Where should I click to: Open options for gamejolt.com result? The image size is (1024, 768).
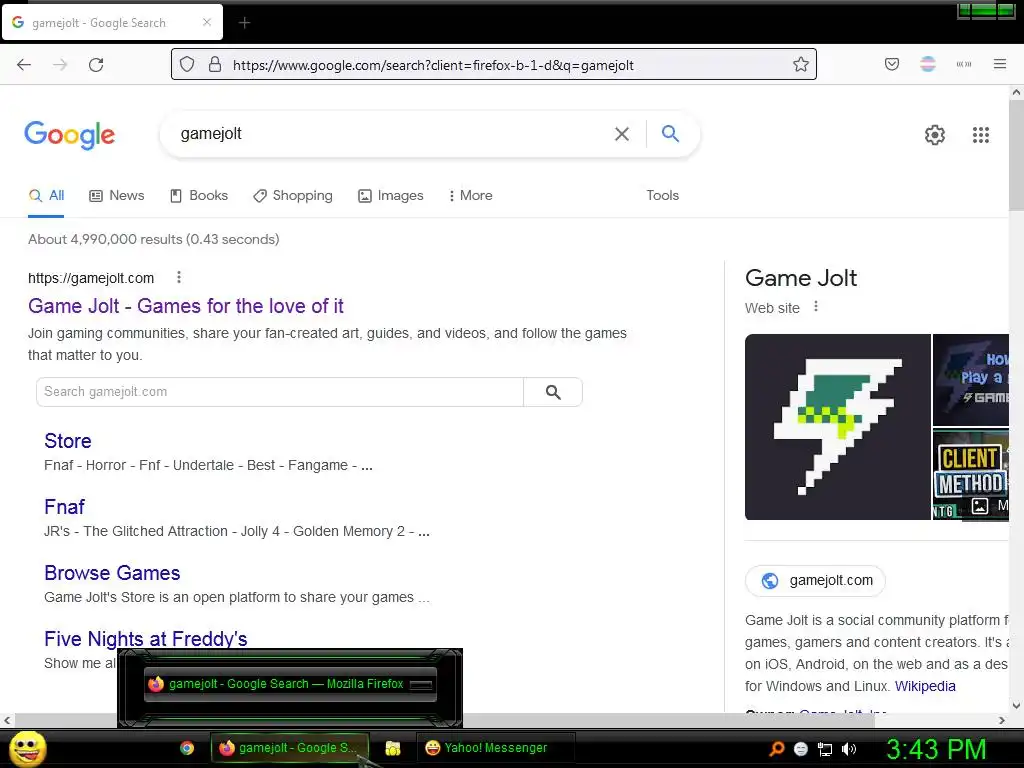pos(179,278)
